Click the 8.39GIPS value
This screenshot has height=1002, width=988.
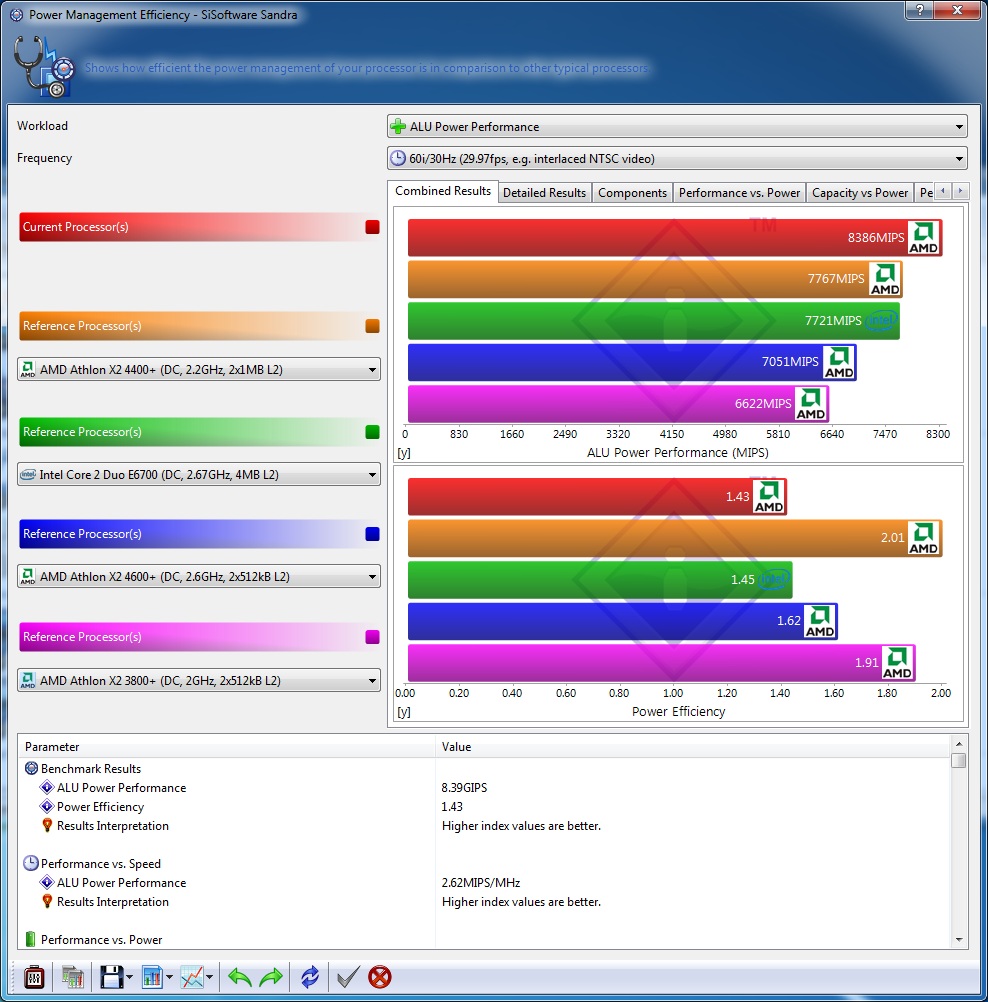464,788
